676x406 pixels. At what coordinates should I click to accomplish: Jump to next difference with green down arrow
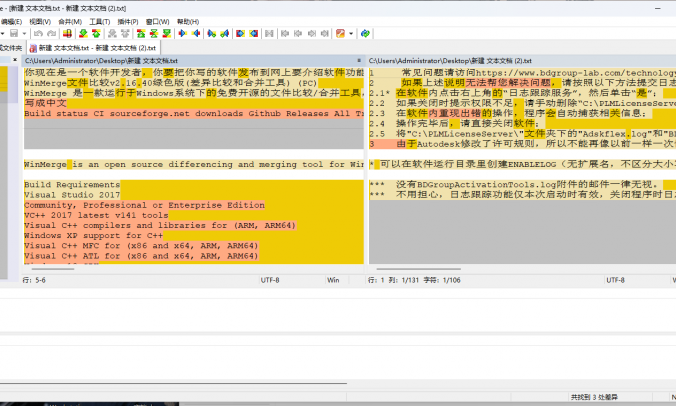click(83, 33)
